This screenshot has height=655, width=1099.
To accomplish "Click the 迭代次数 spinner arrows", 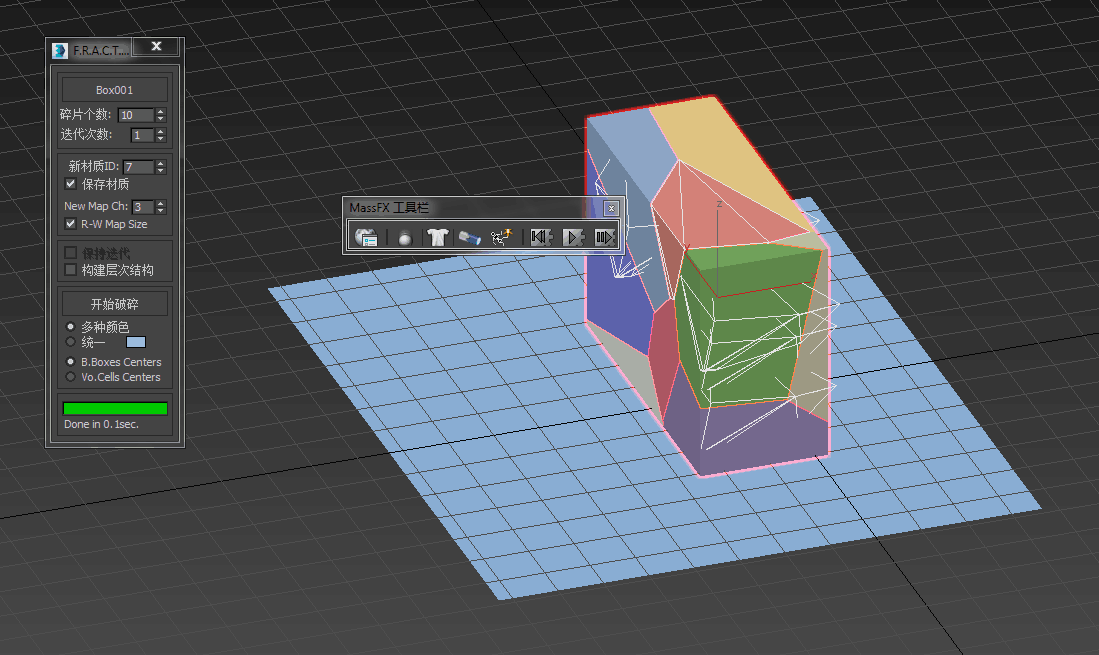I will 161,135.
